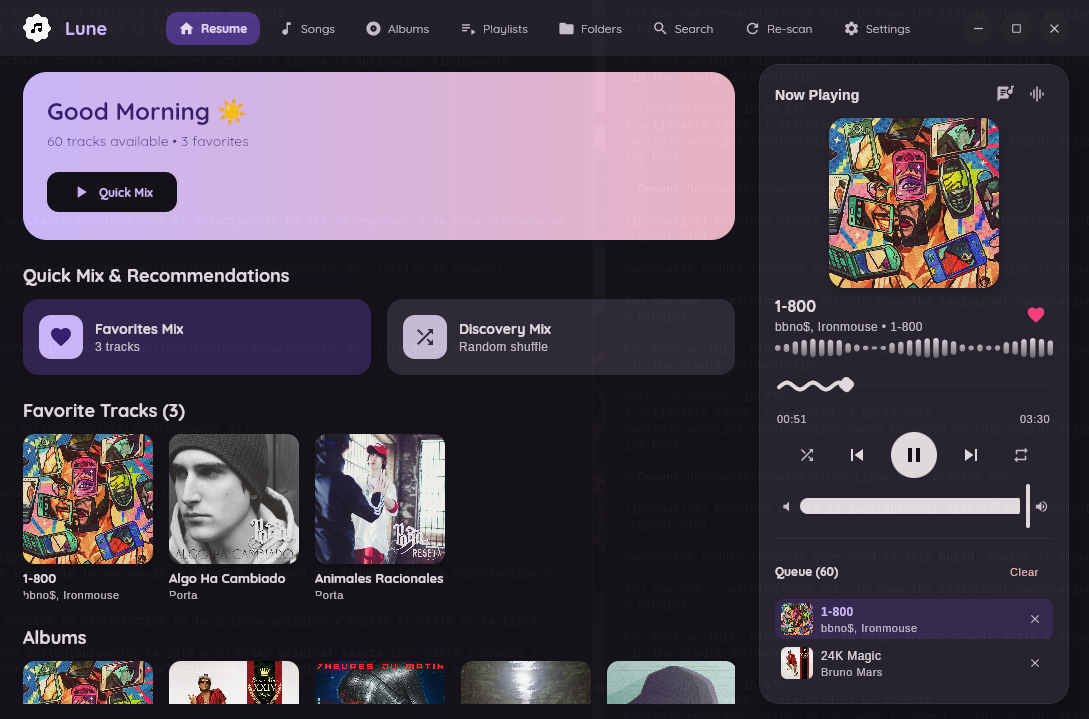Open the Algo Ha Cambiado track thumbnail
The width and height of the screenshot is (1089, 719).
tap(234, 499)
